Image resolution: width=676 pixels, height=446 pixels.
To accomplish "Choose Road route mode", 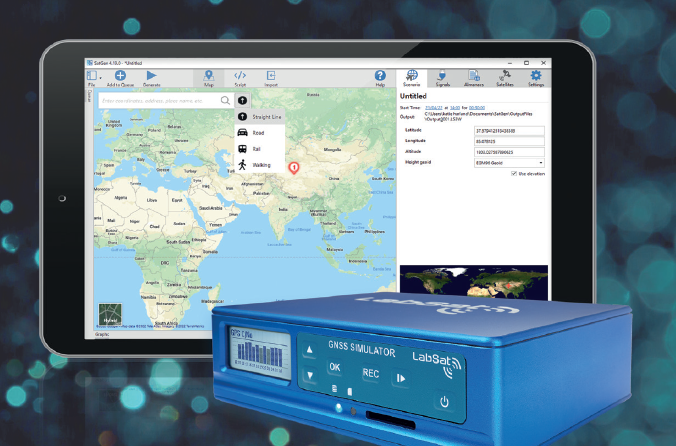I will click(260, 133).
